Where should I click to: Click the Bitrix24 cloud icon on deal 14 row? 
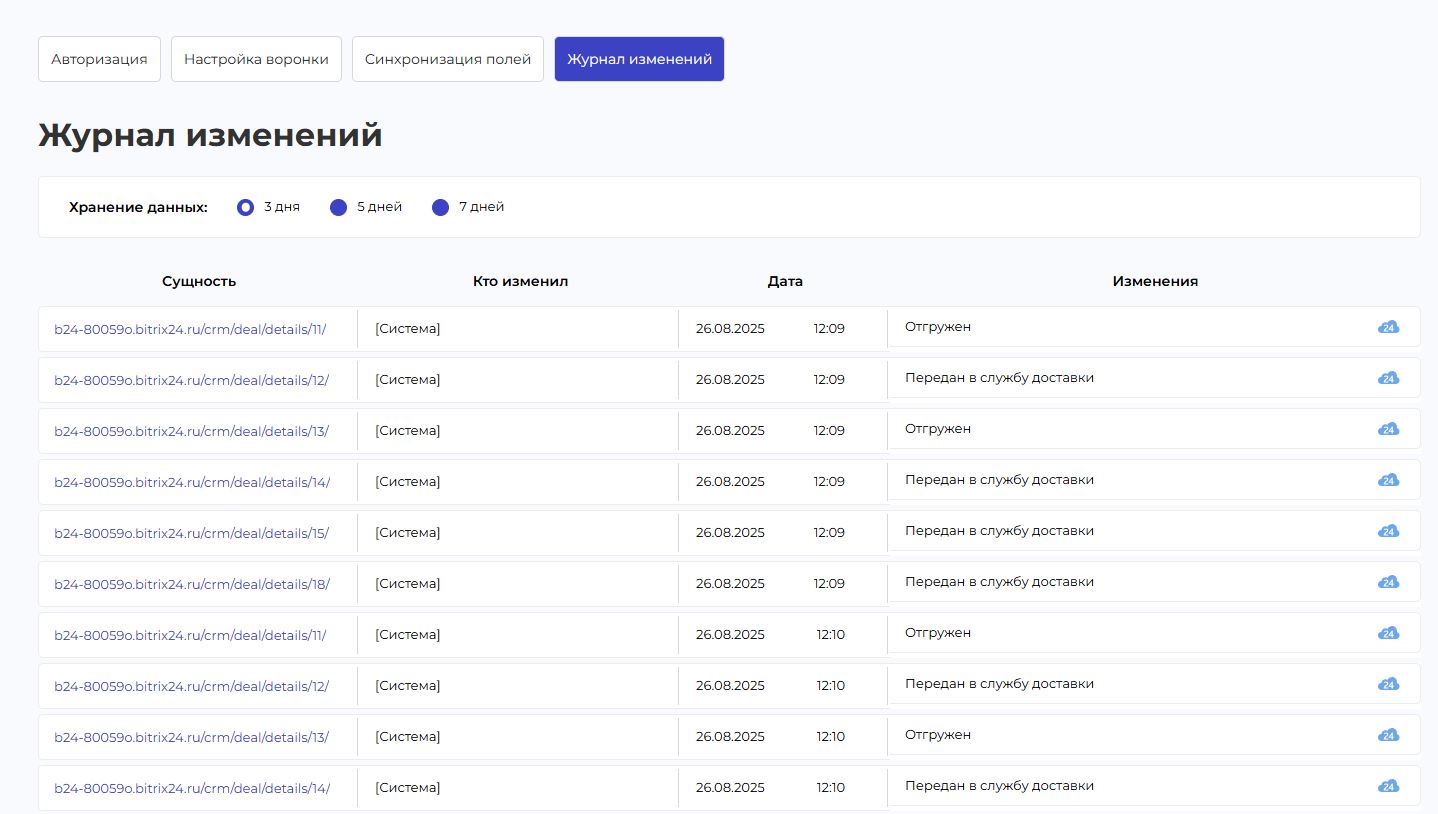click(1388, 479)
